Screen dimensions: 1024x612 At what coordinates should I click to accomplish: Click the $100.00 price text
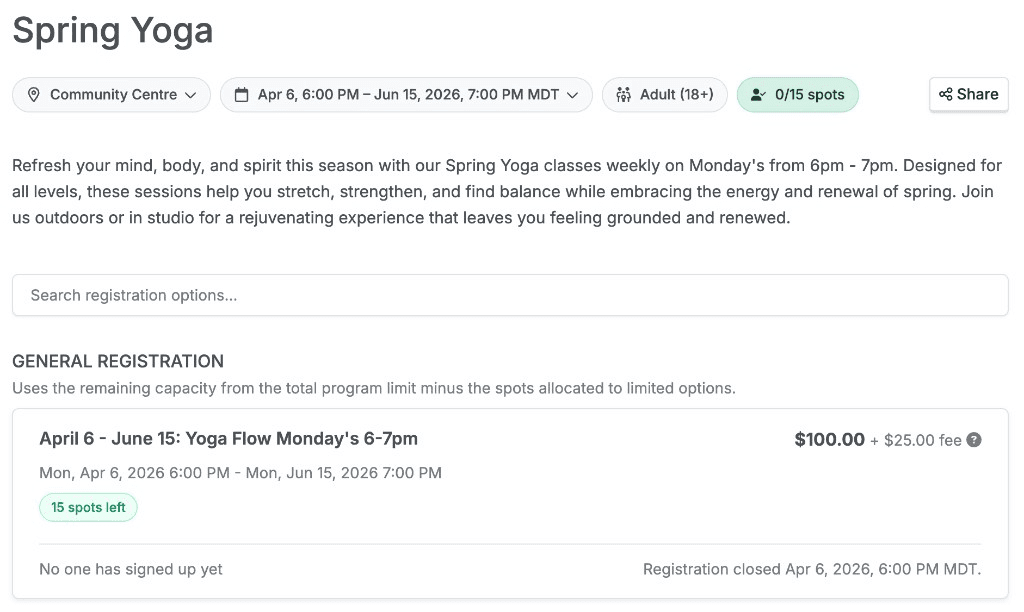[x=830, y=439]
